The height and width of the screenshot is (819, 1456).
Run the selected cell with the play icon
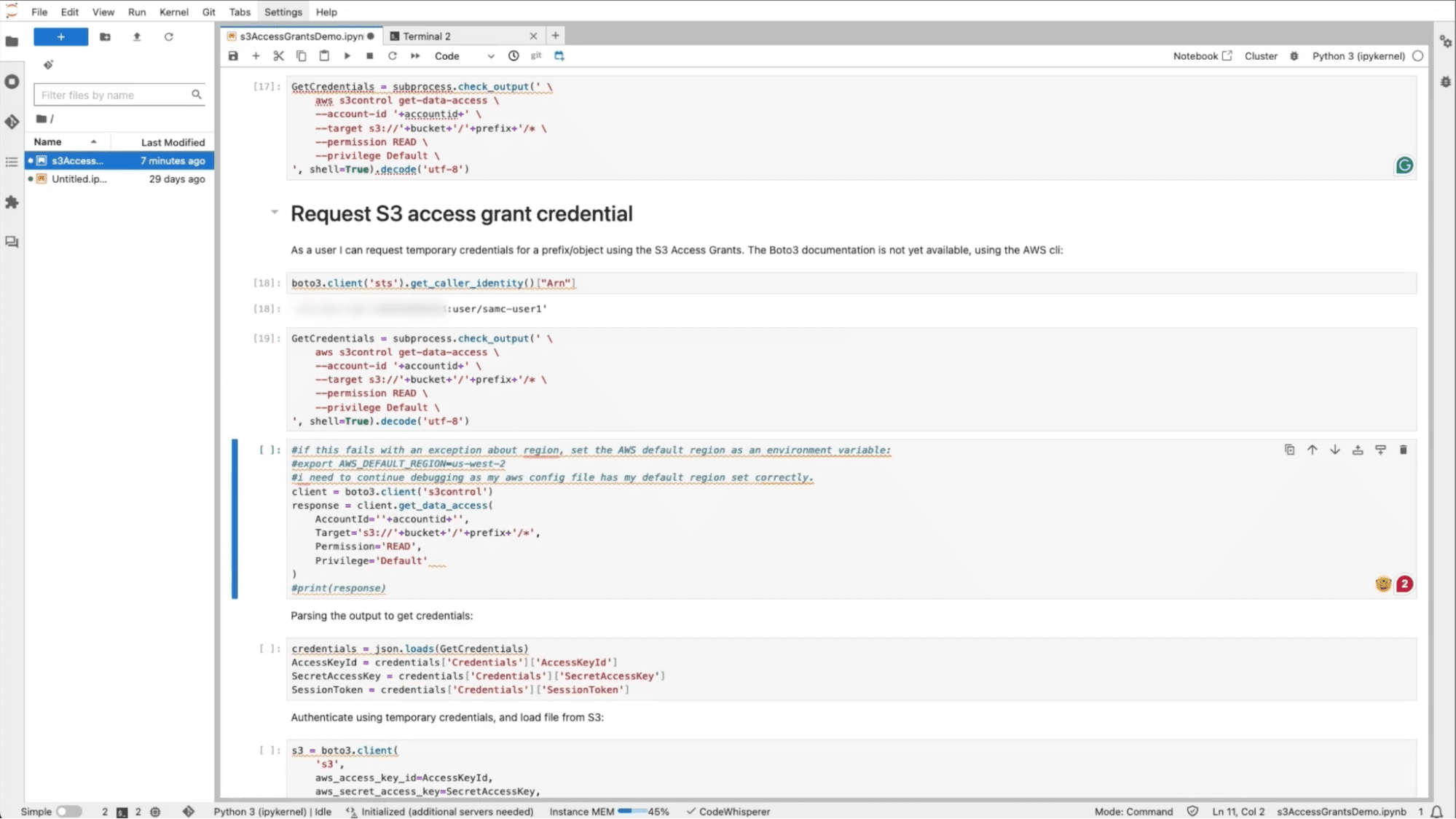click(x=347, y=56)
